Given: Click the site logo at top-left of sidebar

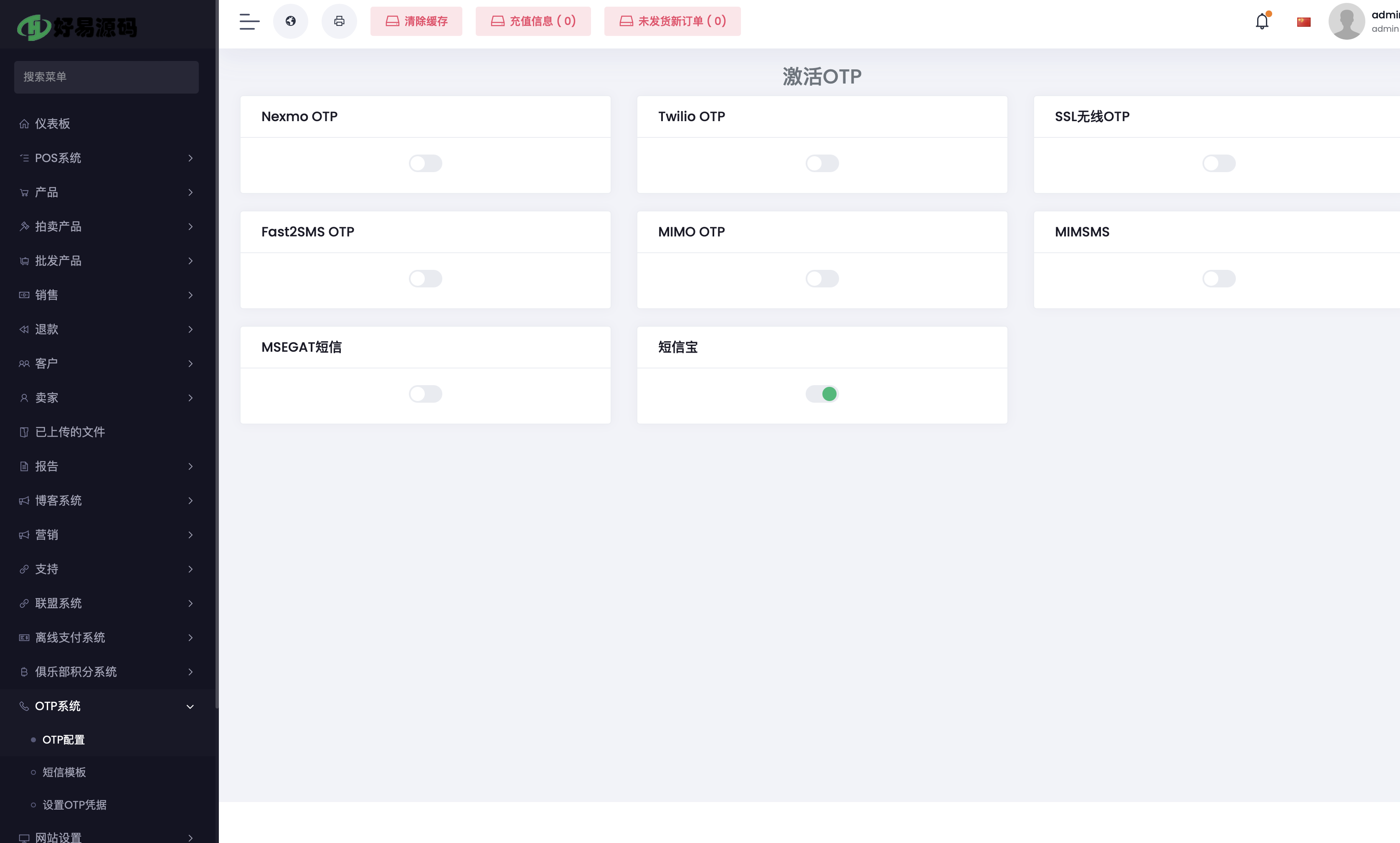Looking at the screenshot, I should click(77, 27).
